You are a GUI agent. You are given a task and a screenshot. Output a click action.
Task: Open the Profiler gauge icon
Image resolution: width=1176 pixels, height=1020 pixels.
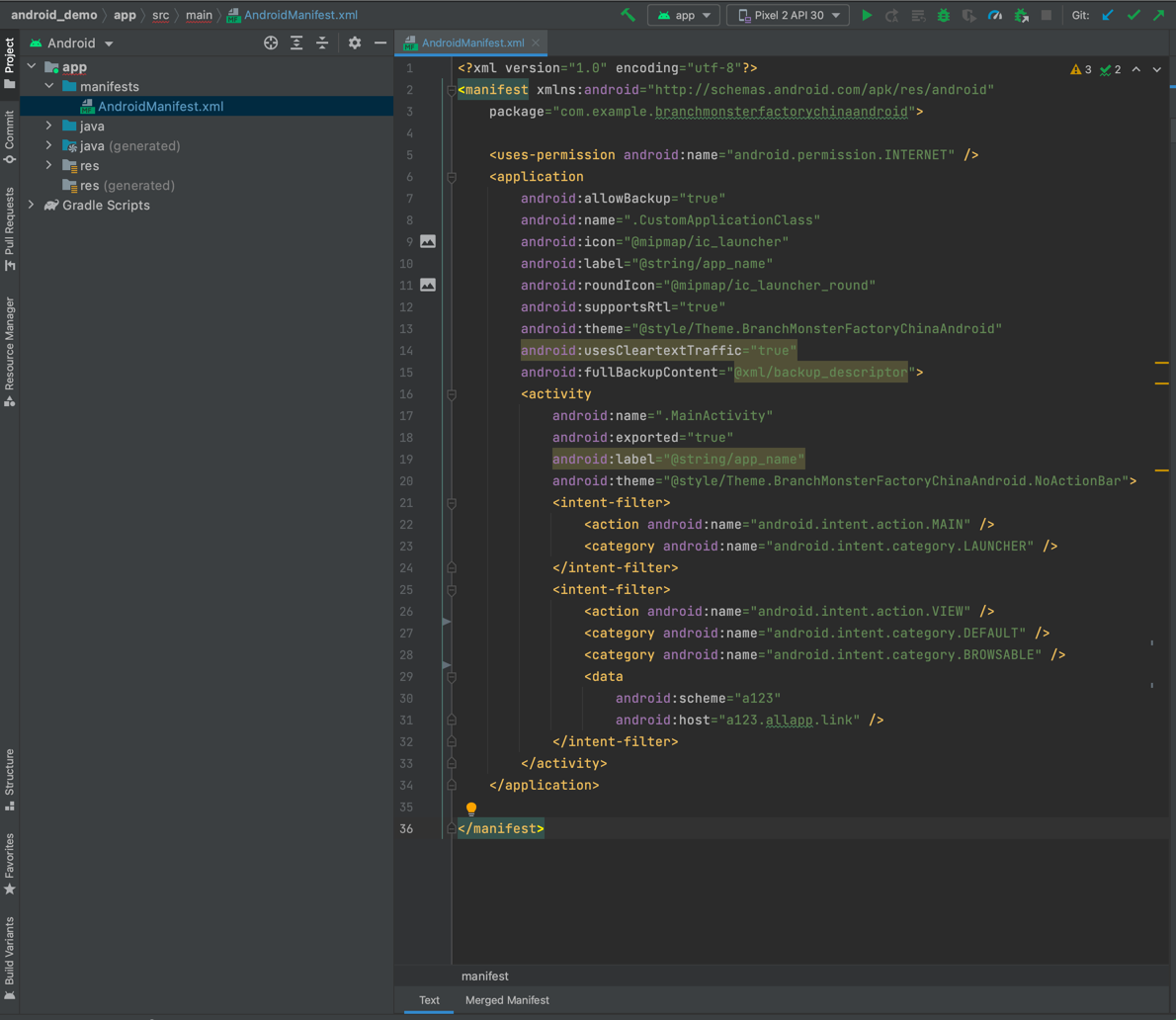point(995,15)
